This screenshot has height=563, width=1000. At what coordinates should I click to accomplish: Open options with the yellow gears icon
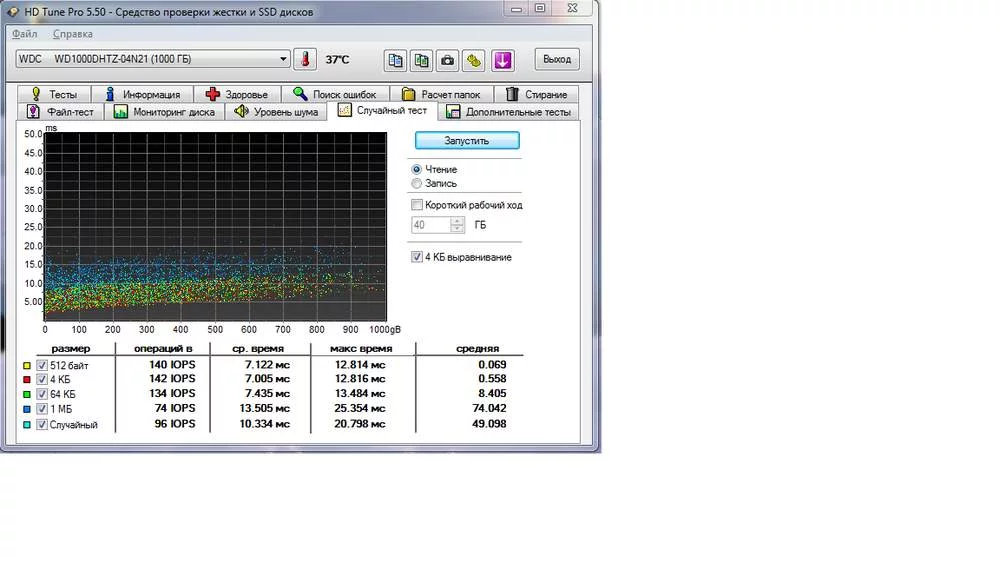(474, 60)
